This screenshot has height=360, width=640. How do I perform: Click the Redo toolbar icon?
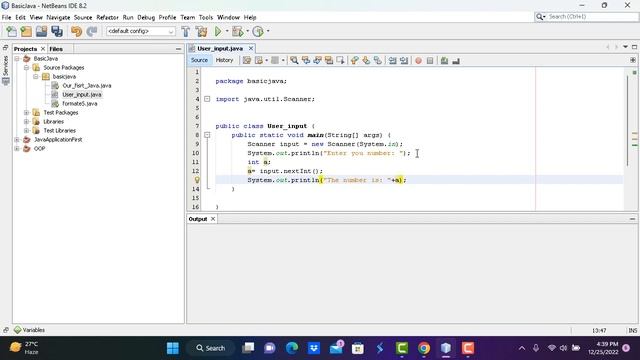pos(92,31)
